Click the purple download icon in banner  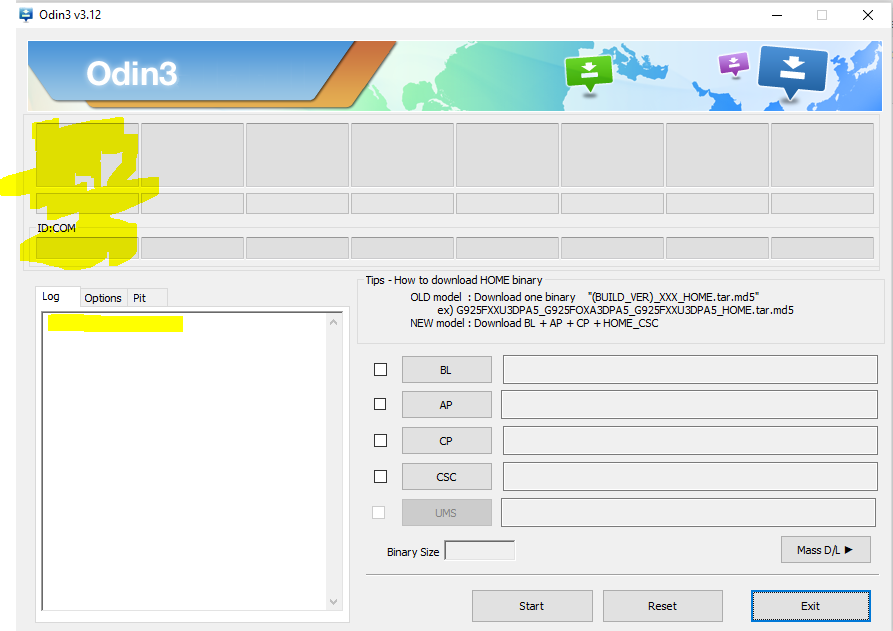[x=734, y=65]
